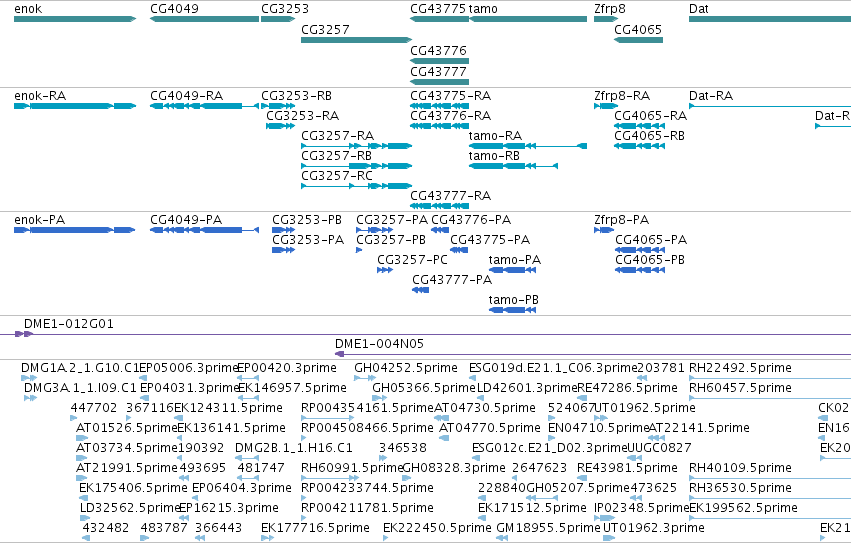The image size is (851, 543).
Task: Click the DMG3A.1_1.I09.C1 EST label
Action: [80, 388]
